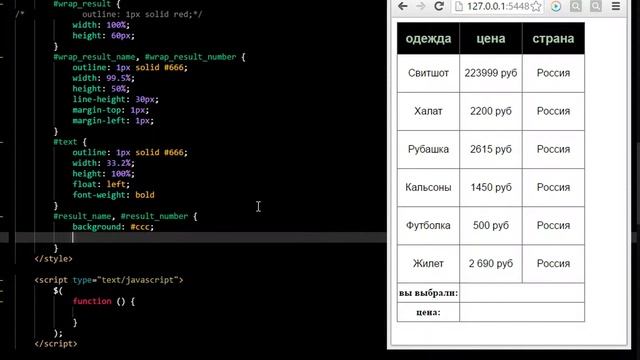Collapse the #result_name rule fold marker
This screenshot has height=360, width=640.
pyautogui.click(x=2, y=216)
